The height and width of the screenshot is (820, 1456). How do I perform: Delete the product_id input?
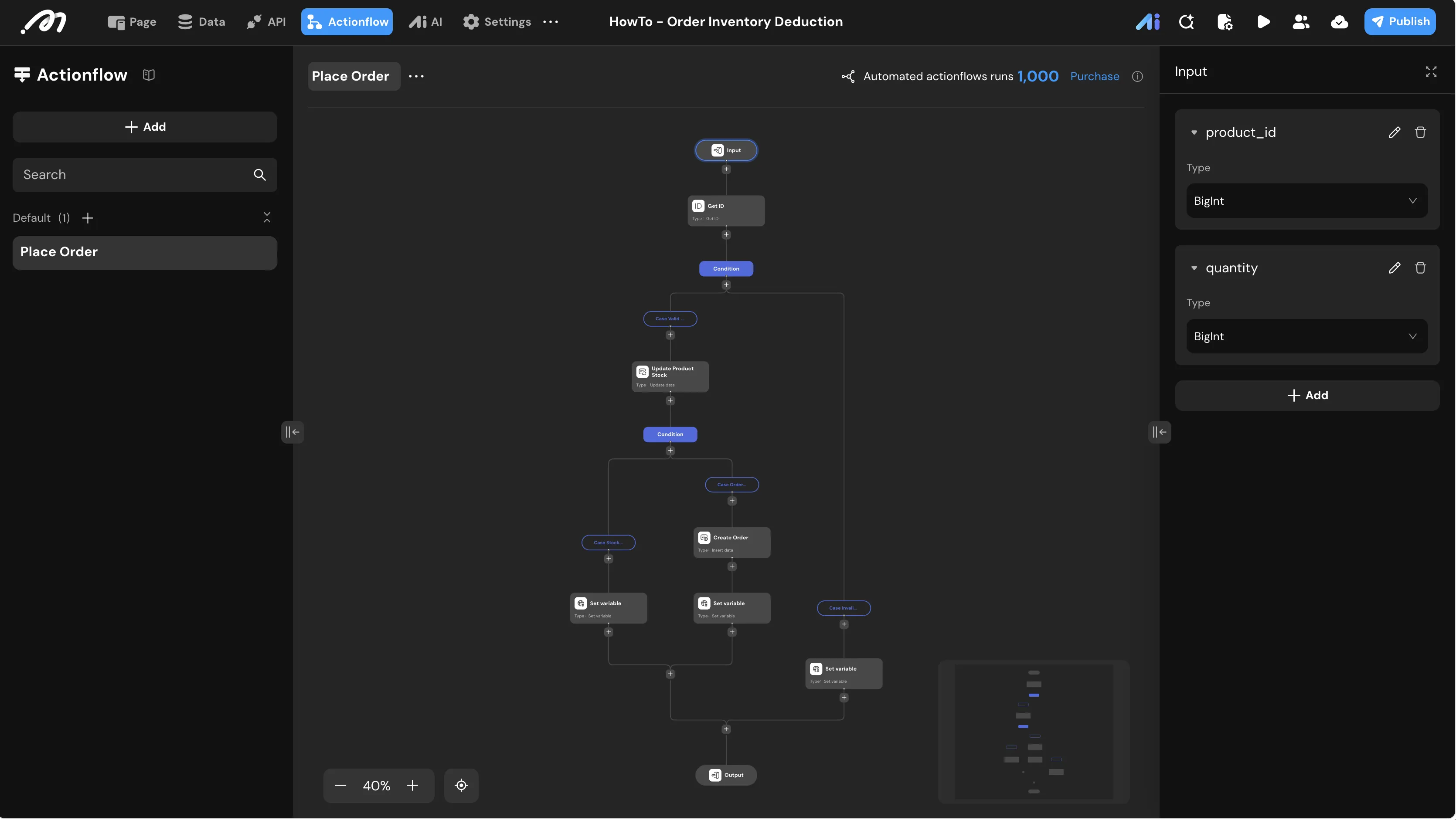click(x=1420, y=133)
